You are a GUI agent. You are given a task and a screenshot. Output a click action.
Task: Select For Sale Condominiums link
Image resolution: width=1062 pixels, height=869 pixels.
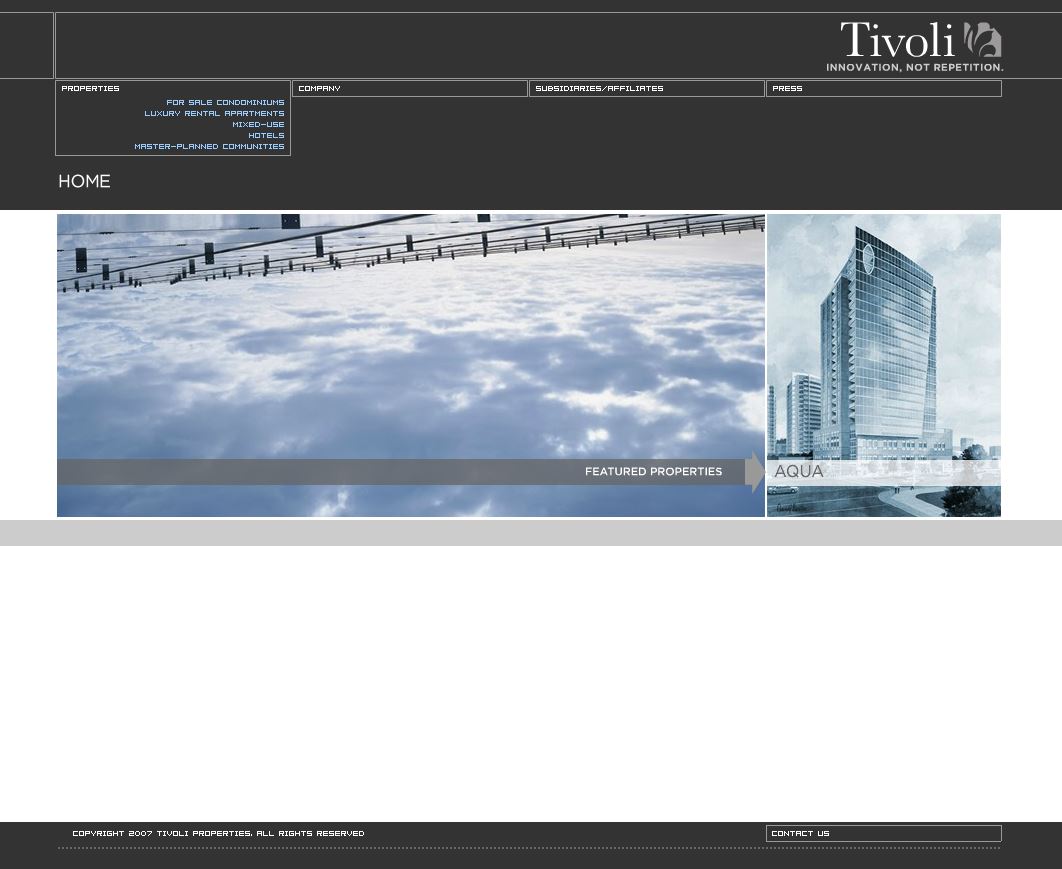226,103
